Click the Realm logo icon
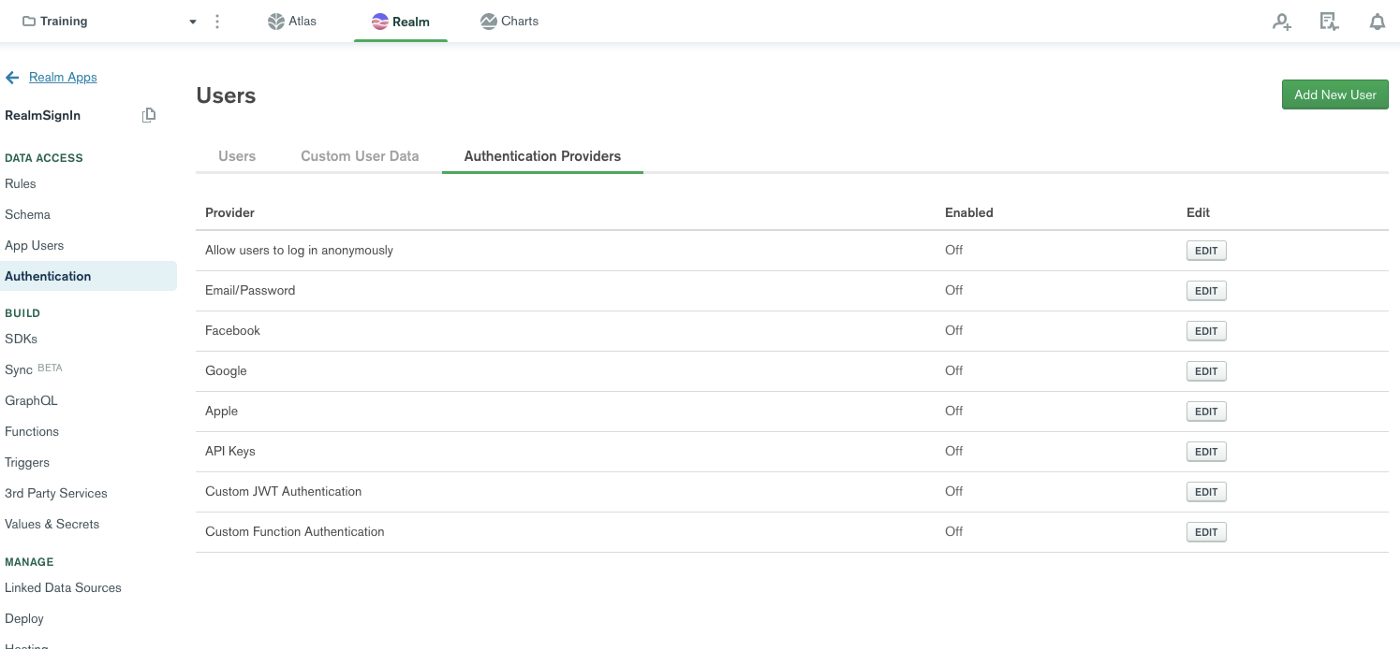The image size is (1400, 649). (379, 21)
